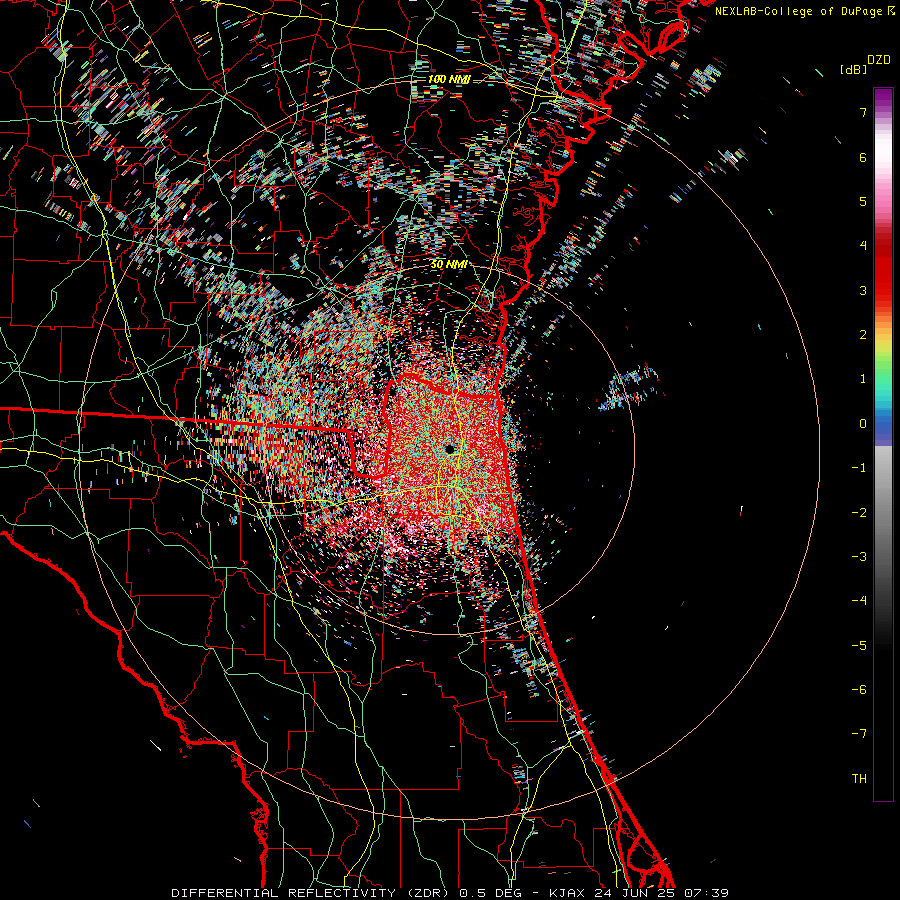Click the -1 value on the color scale

tap(859, 468)
